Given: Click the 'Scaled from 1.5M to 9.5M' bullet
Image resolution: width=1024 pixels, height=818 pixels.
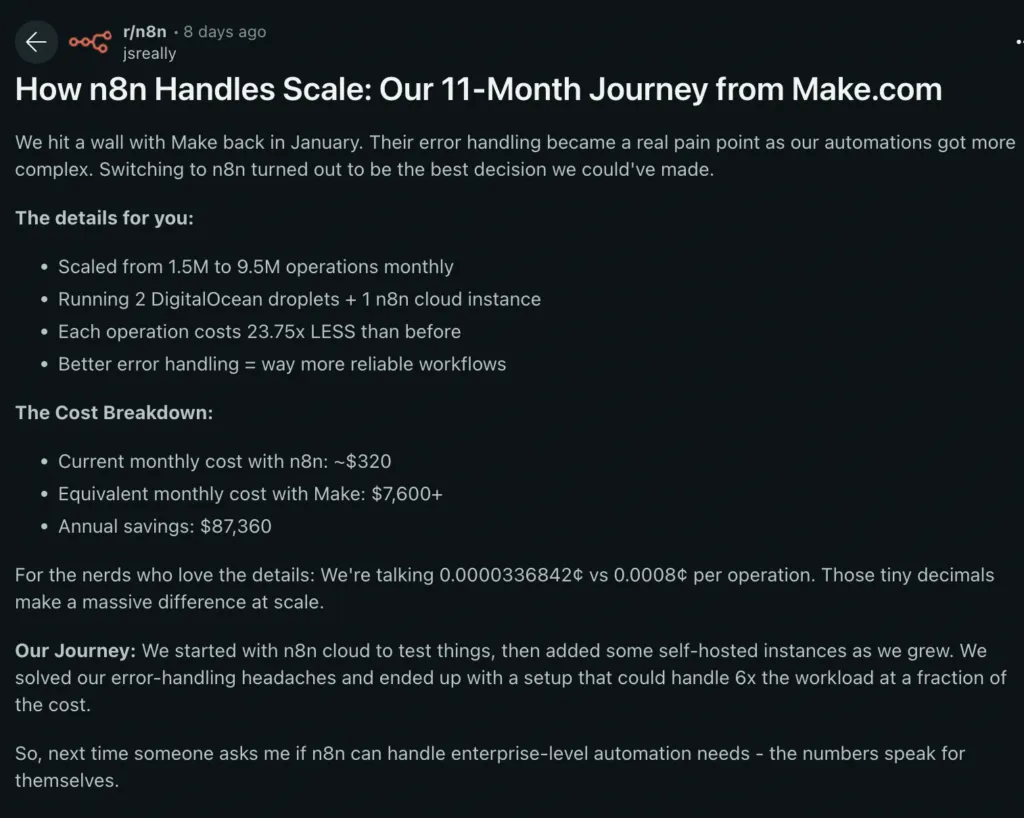Looking at the screenshot, I should pyautogui.click(x=256, y=267).
